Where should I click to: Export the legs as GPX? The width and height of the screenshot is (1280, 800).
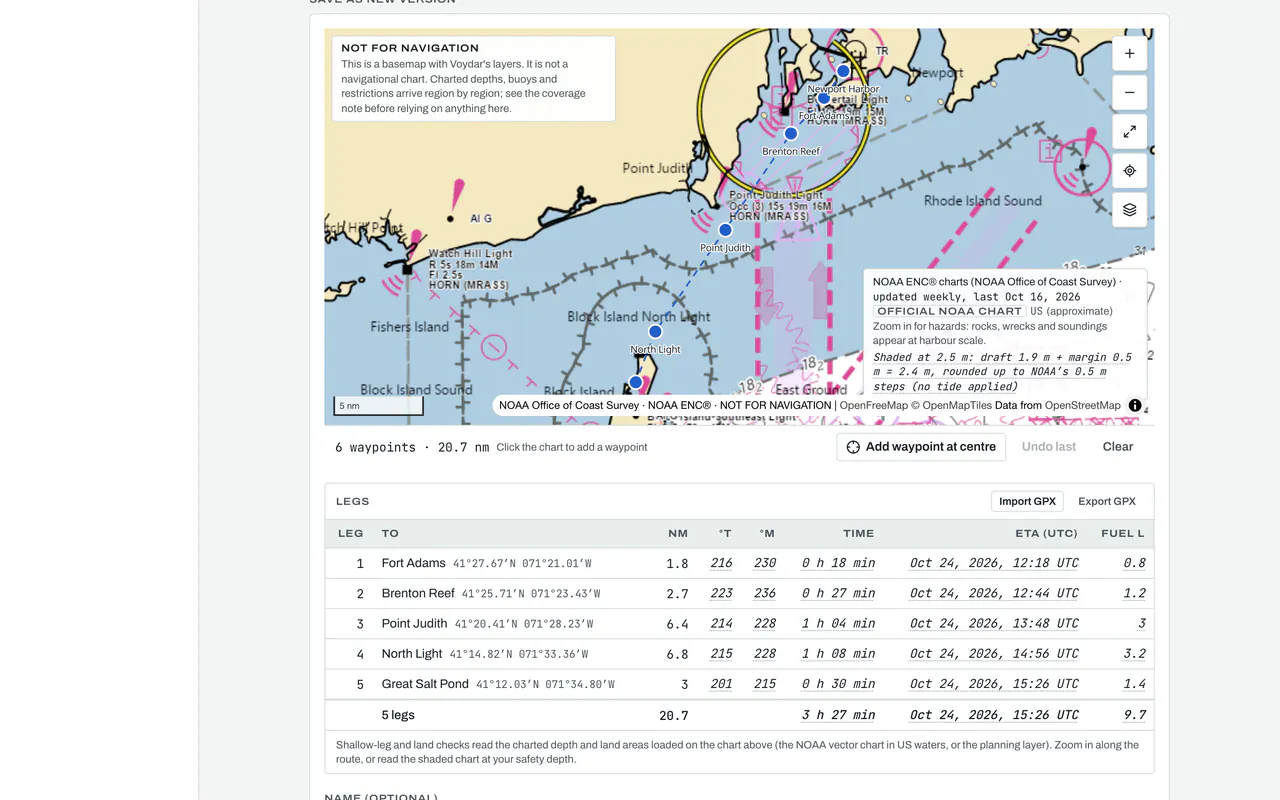(1107, 501)
